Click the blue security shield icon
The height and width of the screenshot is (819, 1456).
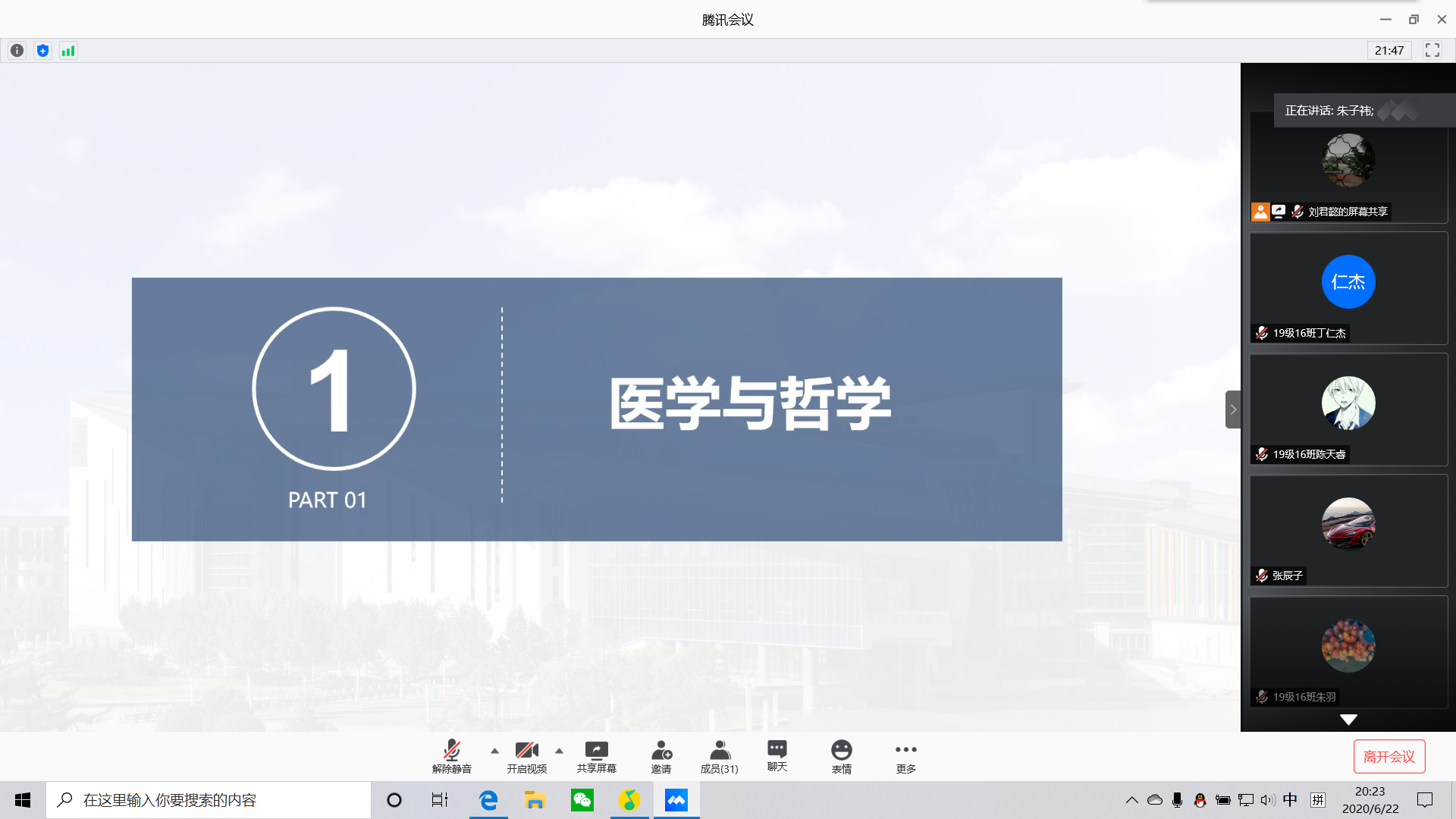pyautogui.click(x=42, y=51)
